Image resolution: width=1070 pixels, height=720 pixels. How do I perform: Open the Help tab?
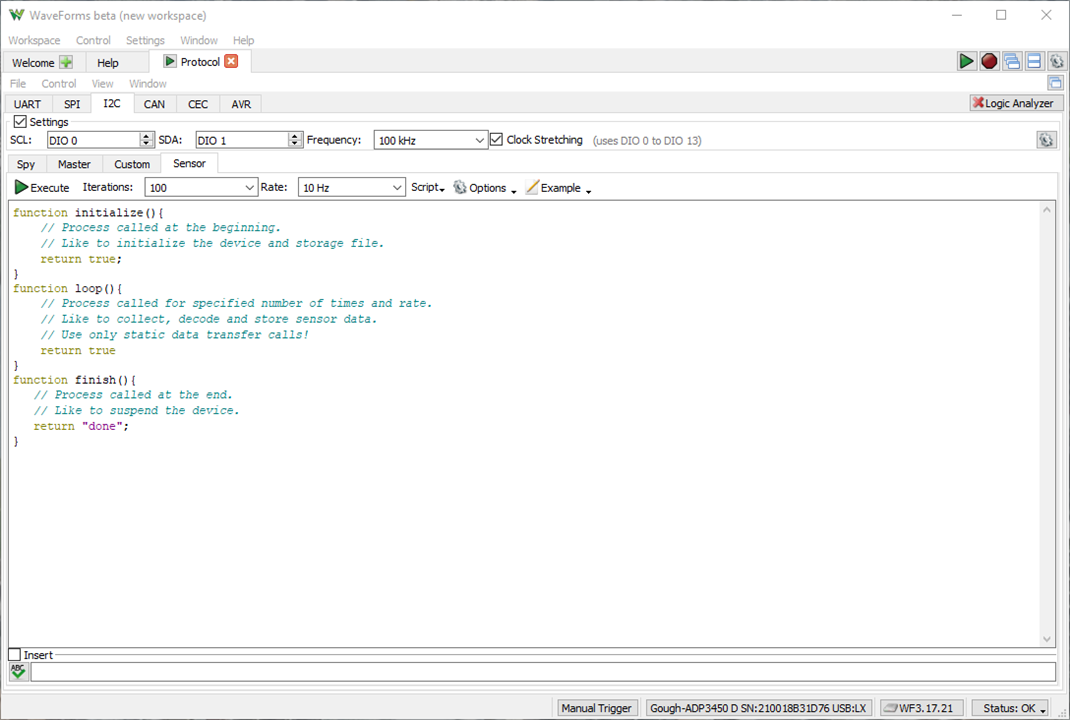click(x=107, y=62)
